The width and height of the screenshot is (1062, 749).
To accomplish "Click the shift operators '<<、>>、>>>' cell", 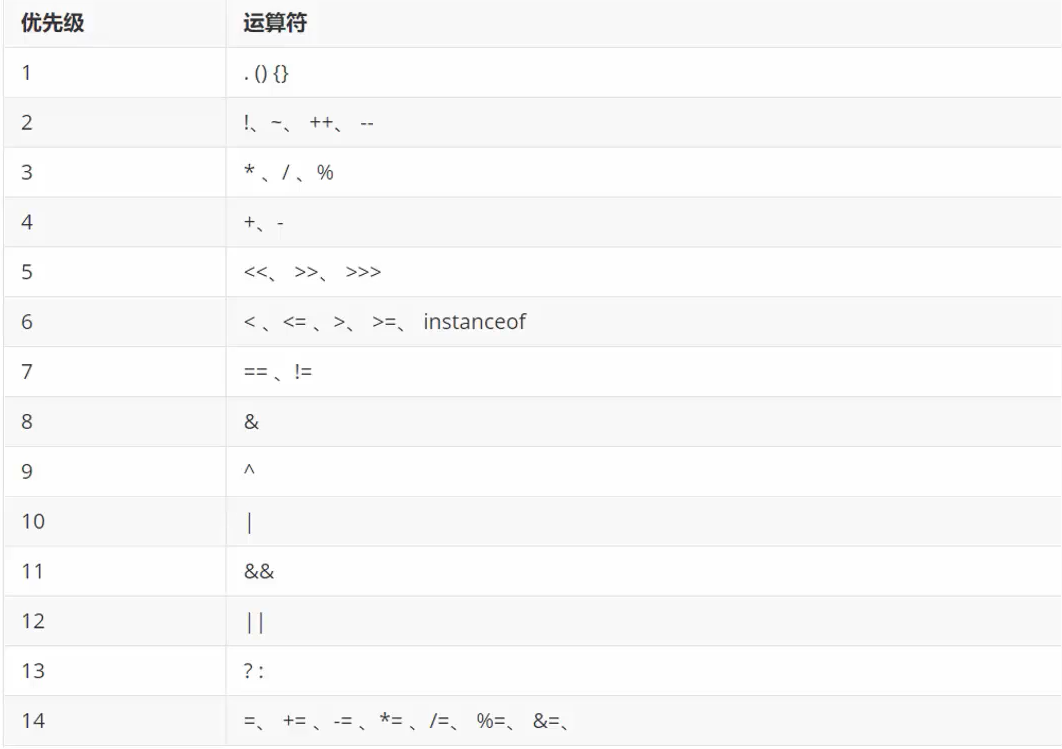I will (312, 272).
